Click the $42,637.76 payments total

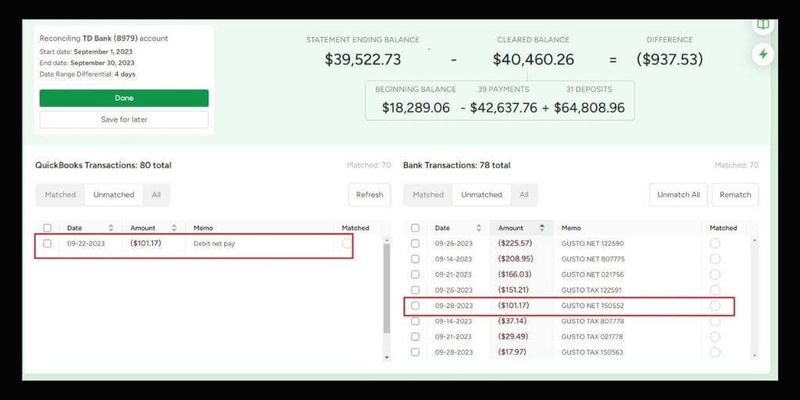(504, 108)
